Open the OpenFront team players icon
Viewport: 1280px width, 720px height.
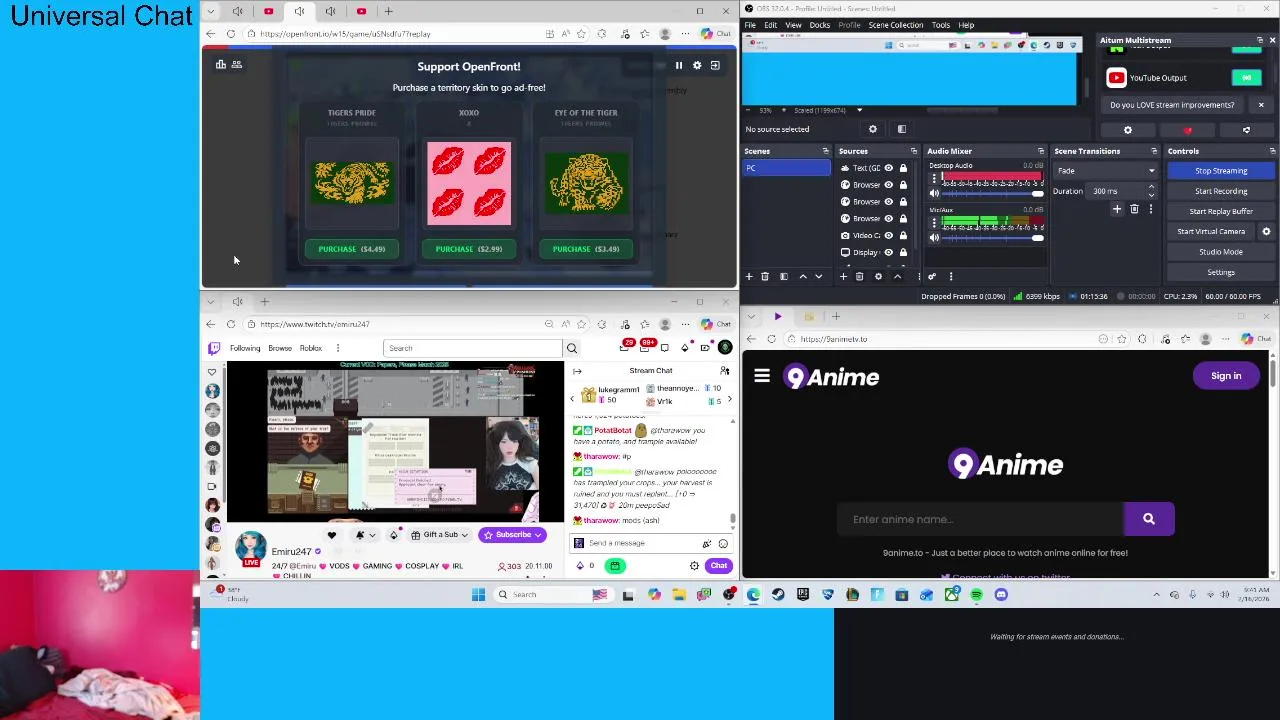pos(237,65)
